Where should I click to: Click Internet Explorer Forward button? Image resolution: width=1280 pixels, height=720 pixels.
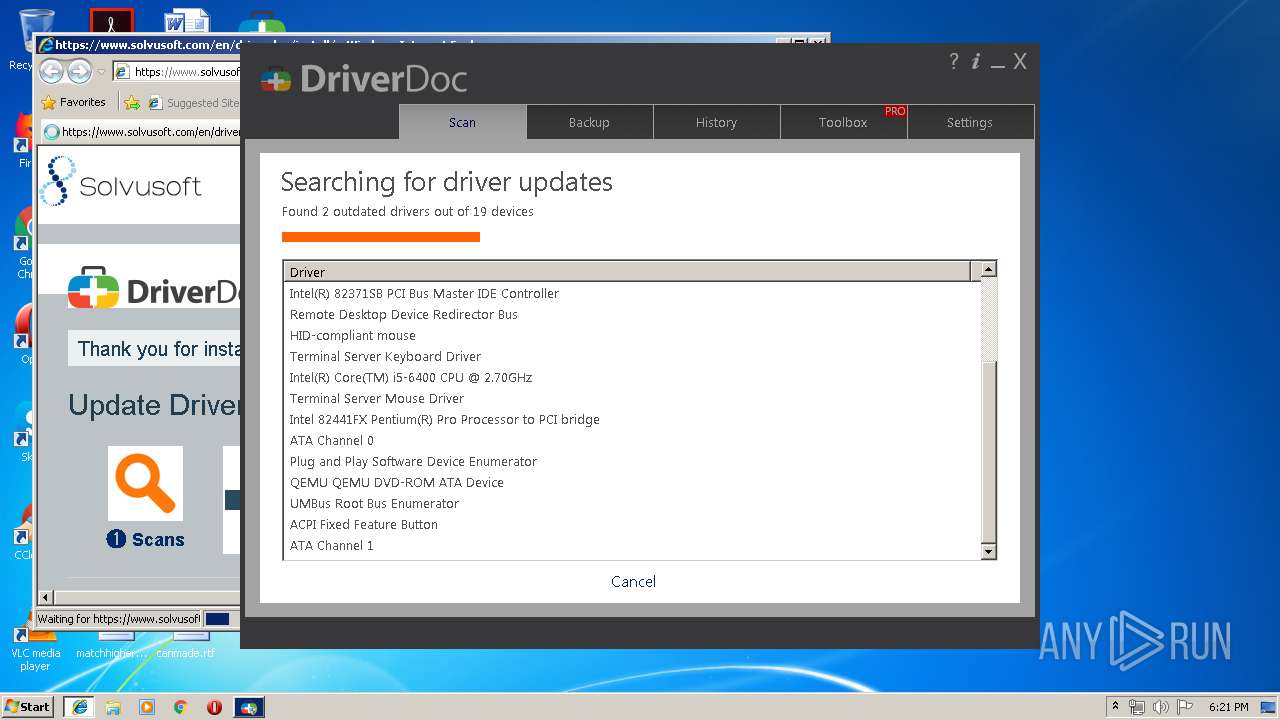79,71
